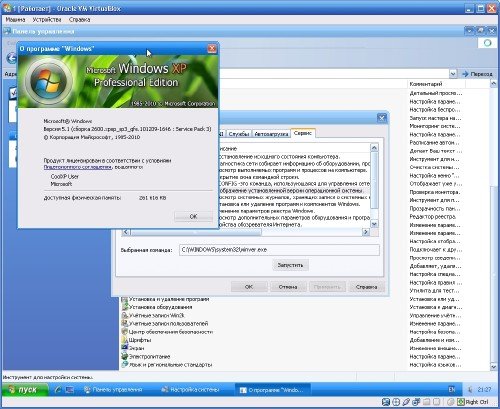Click Справка button in System Configuration
The height and width of the screenshot is (409, 500).
(366, 287)
